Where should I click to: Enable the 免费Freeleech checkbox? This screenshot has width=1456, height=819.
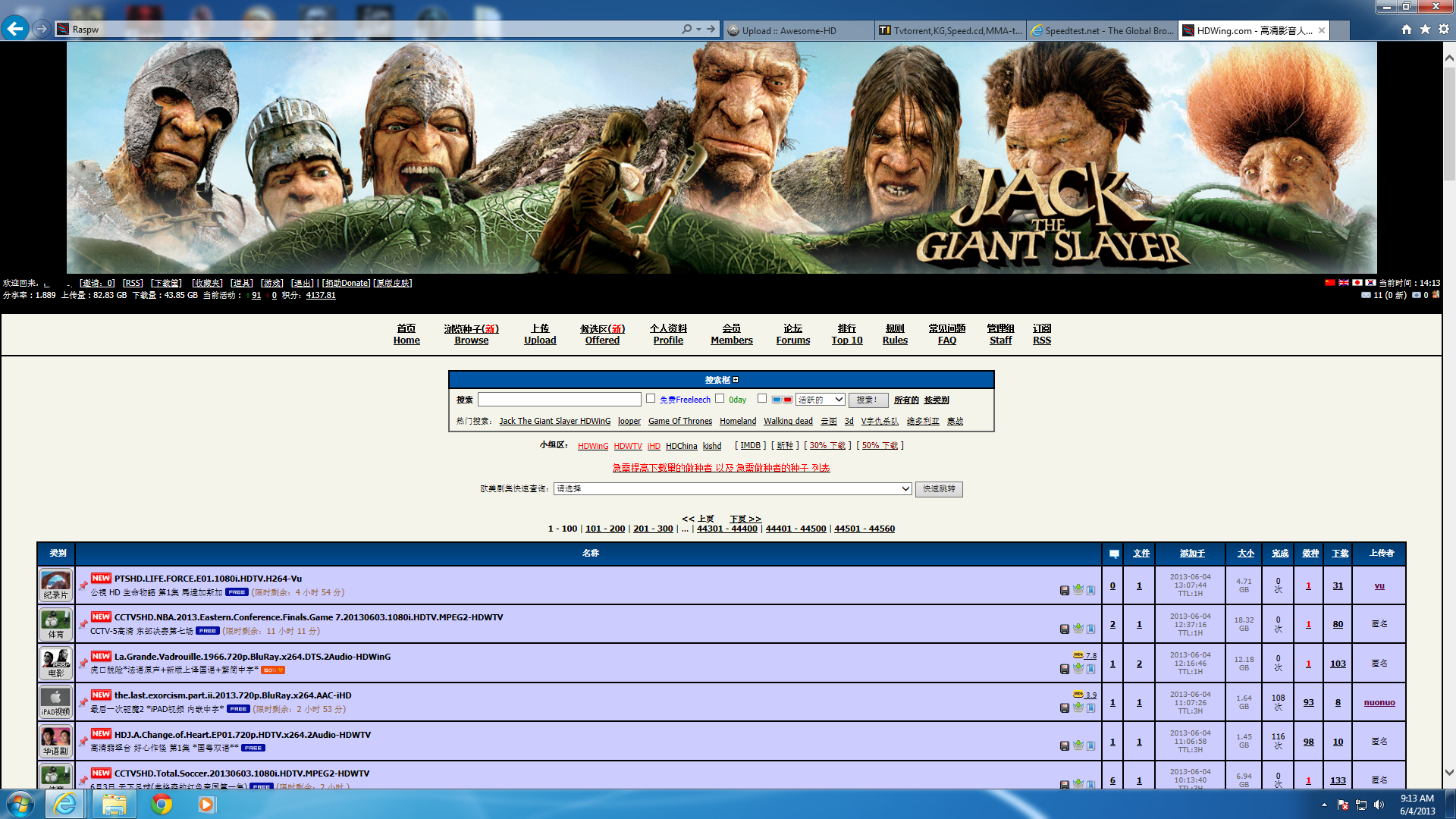(651, 399)
